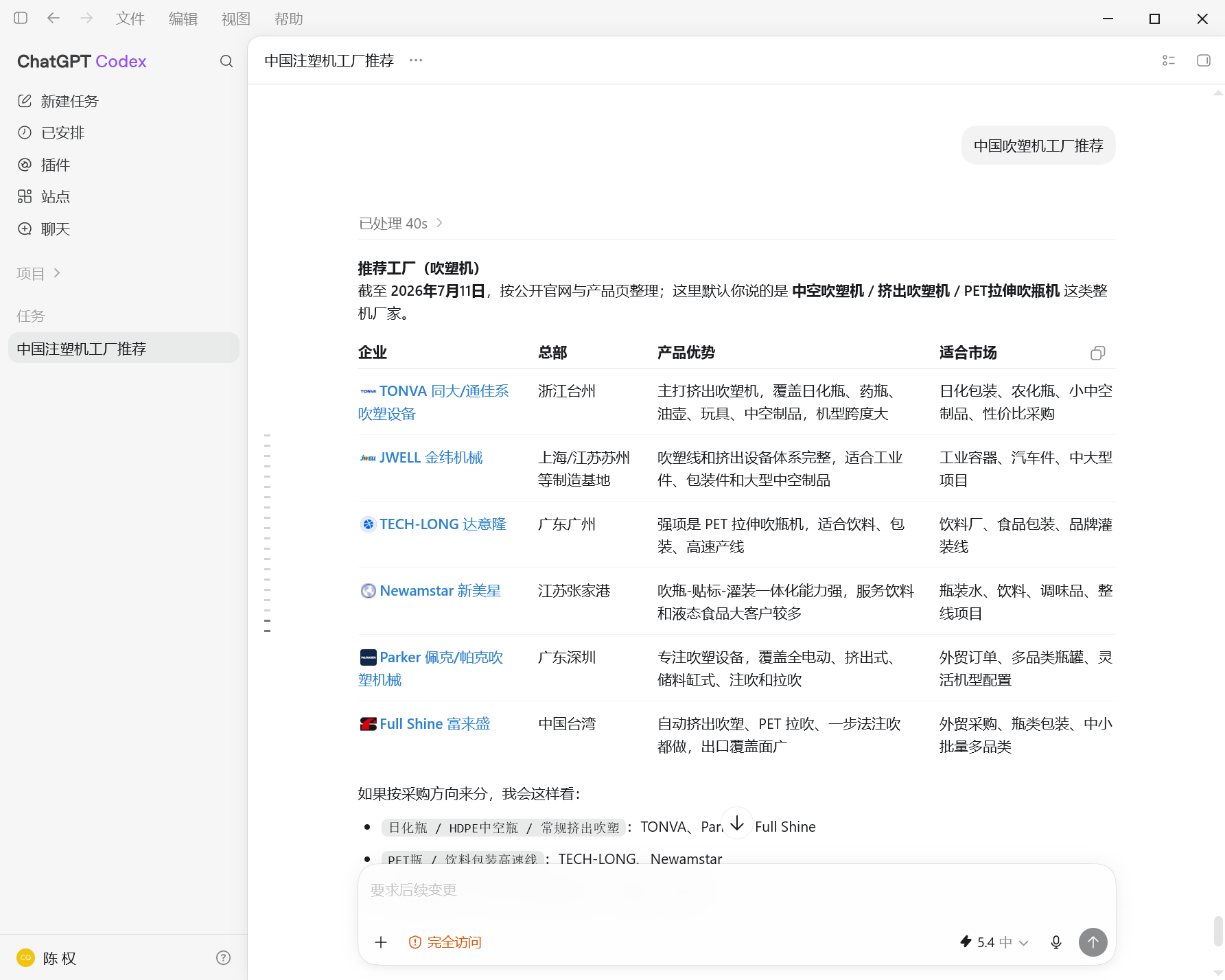Click the 要求后续变更 input field
The image size is (1225, 980).
736,890
